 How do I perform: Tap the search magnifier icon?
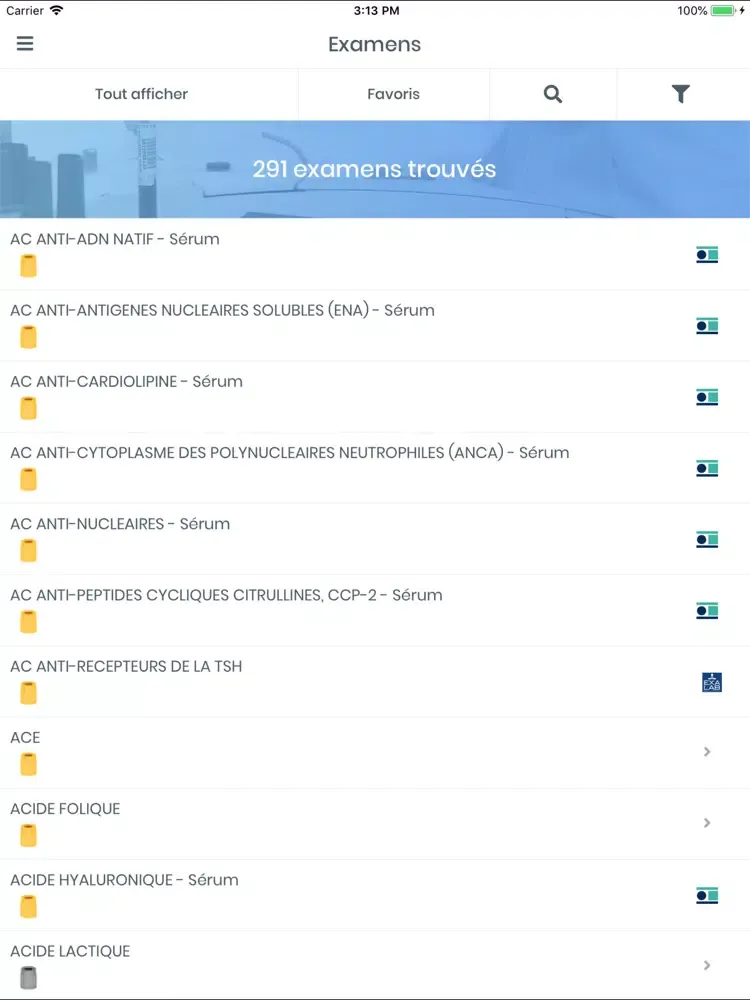pyautogui.click(x=553, y=94)
